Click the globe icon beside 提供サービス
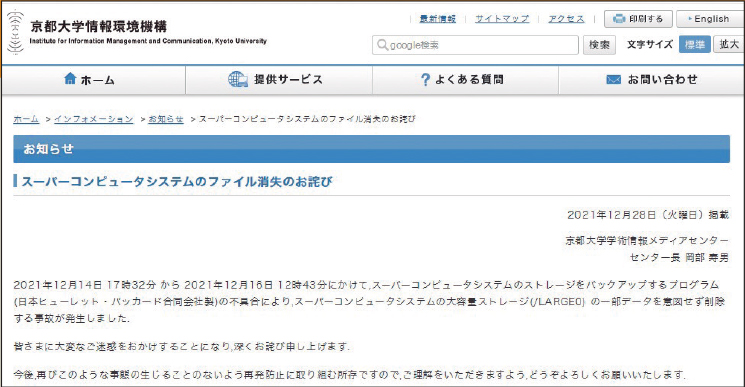 point(238,79)
